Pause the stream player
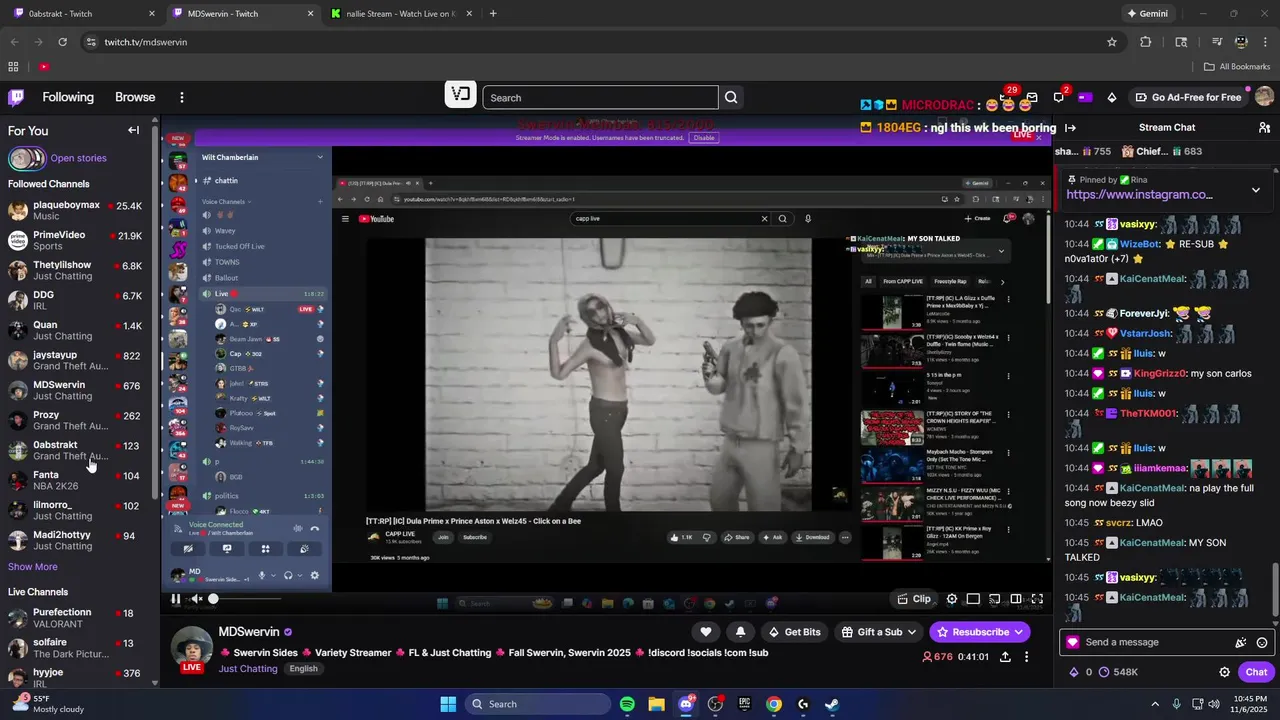Image resolution: width=1280 pixels, height=720 pixels. pos(175,599)
